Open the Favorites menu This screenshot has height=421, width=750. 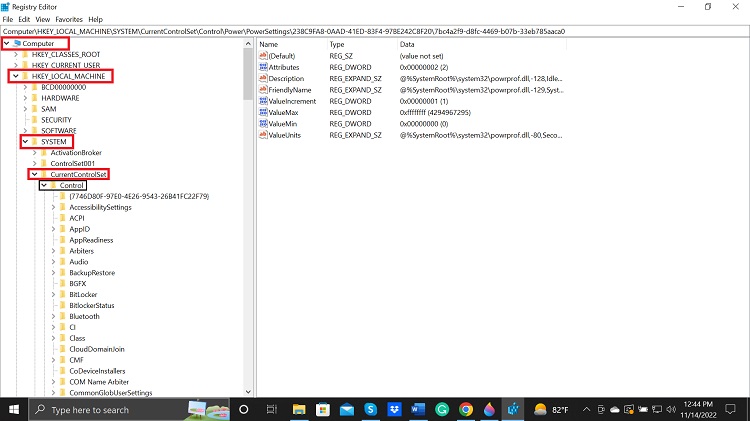click(x=69, y=19)
